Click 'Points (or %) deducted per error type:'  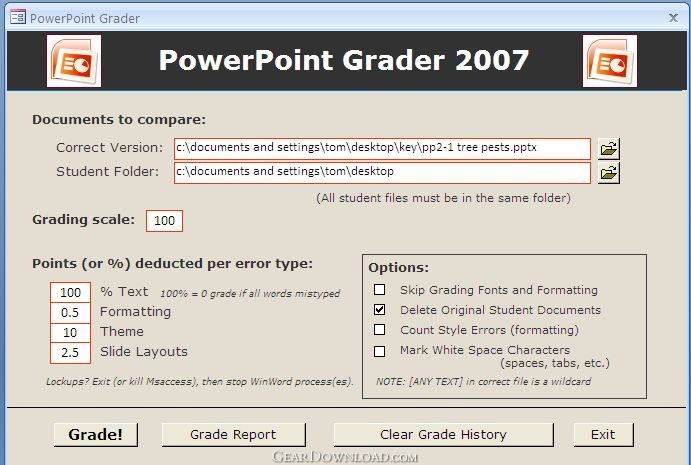click(172, 264)
